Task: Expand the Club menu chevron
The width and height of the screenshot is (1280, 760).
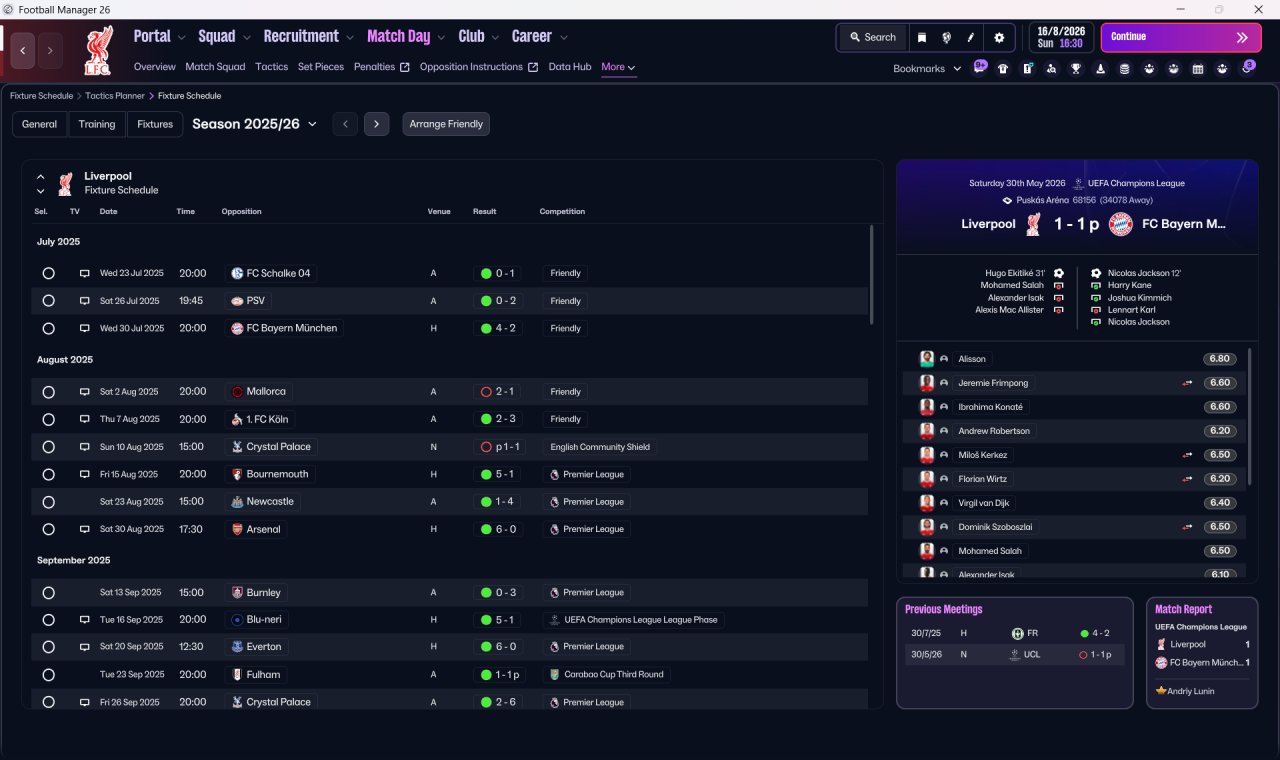Action: click(495, 37)
